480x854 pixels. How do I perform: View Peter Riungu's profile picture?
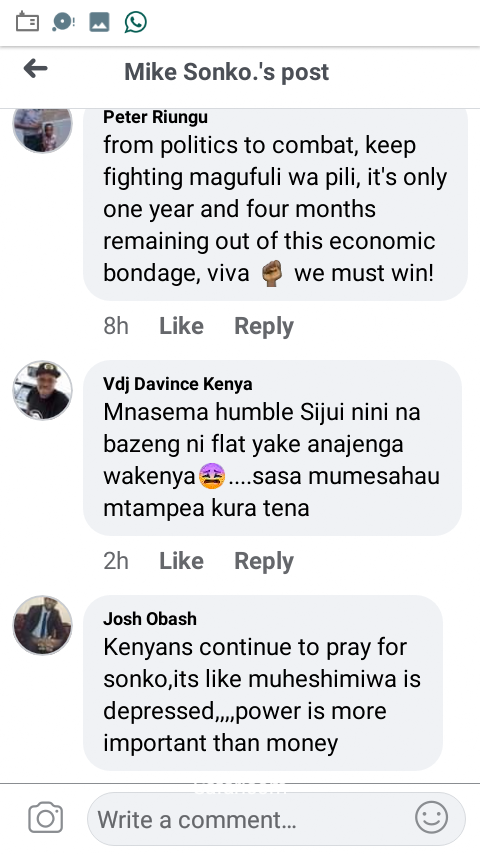42,130
